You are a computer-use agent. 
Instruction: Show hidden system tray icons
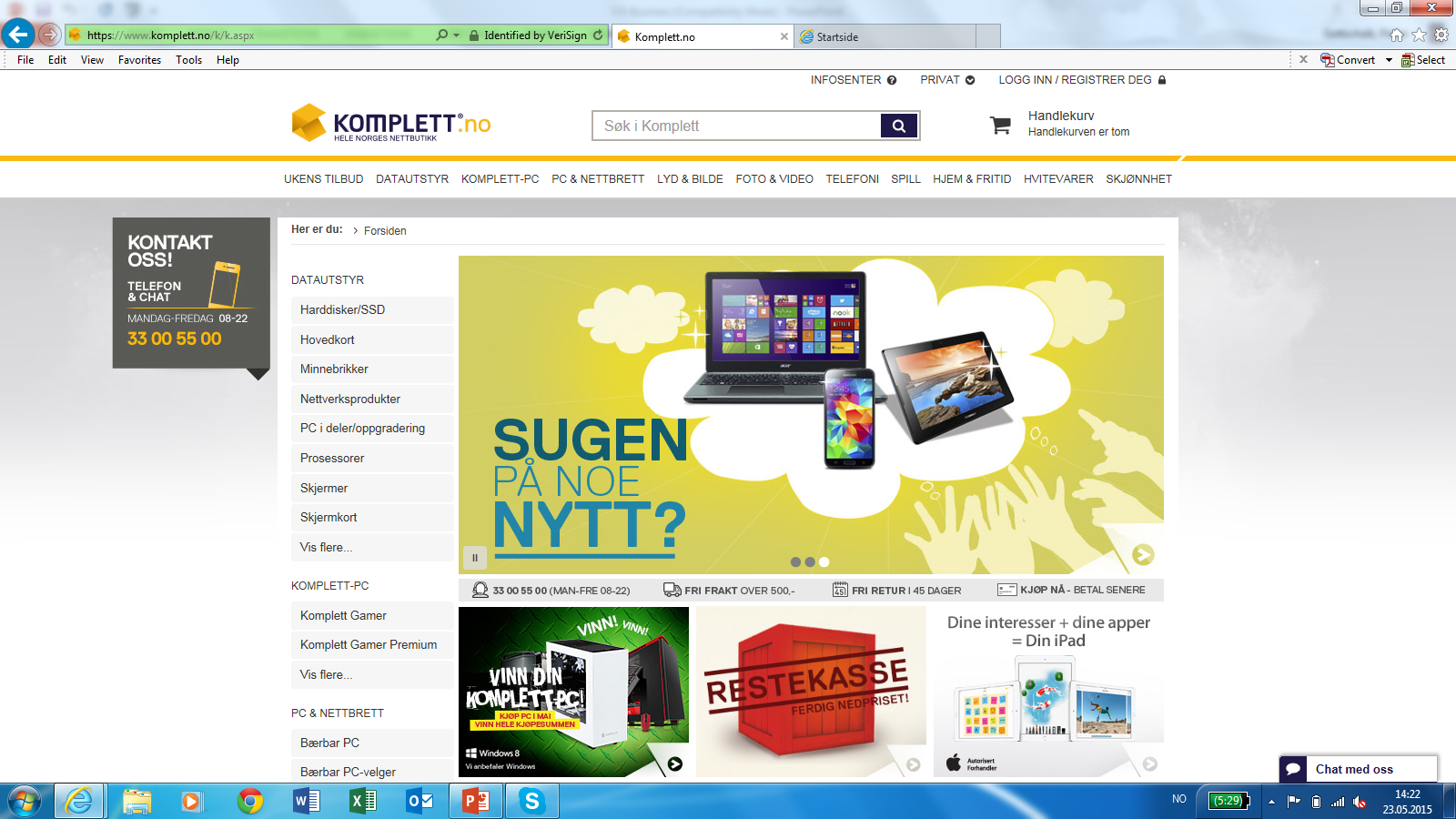[x=1271, y=802]
